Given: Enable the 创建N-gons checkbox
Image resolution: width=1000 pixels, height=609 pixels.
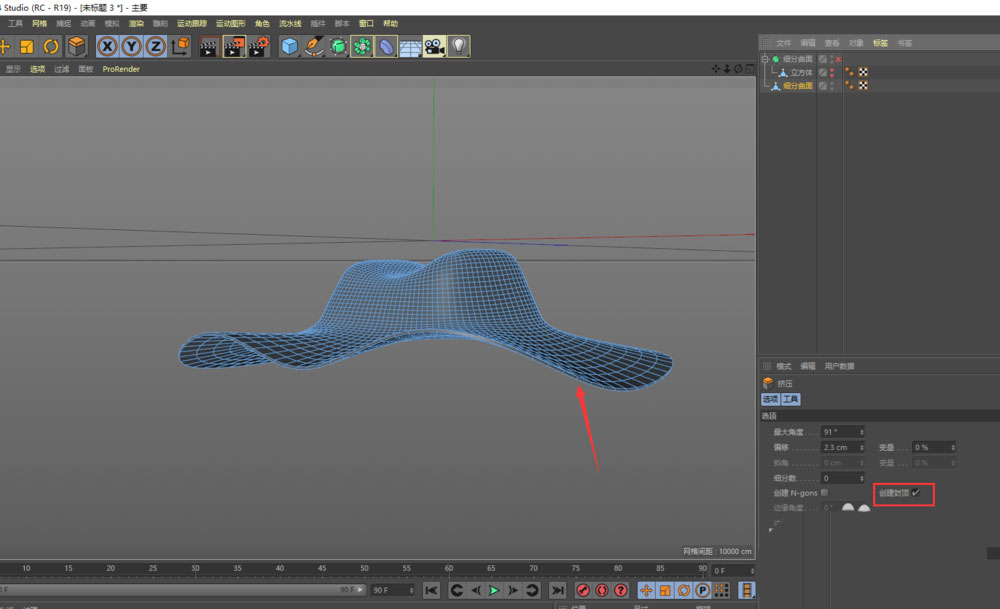Looking at the screenshot, I should tap(824, 493).
